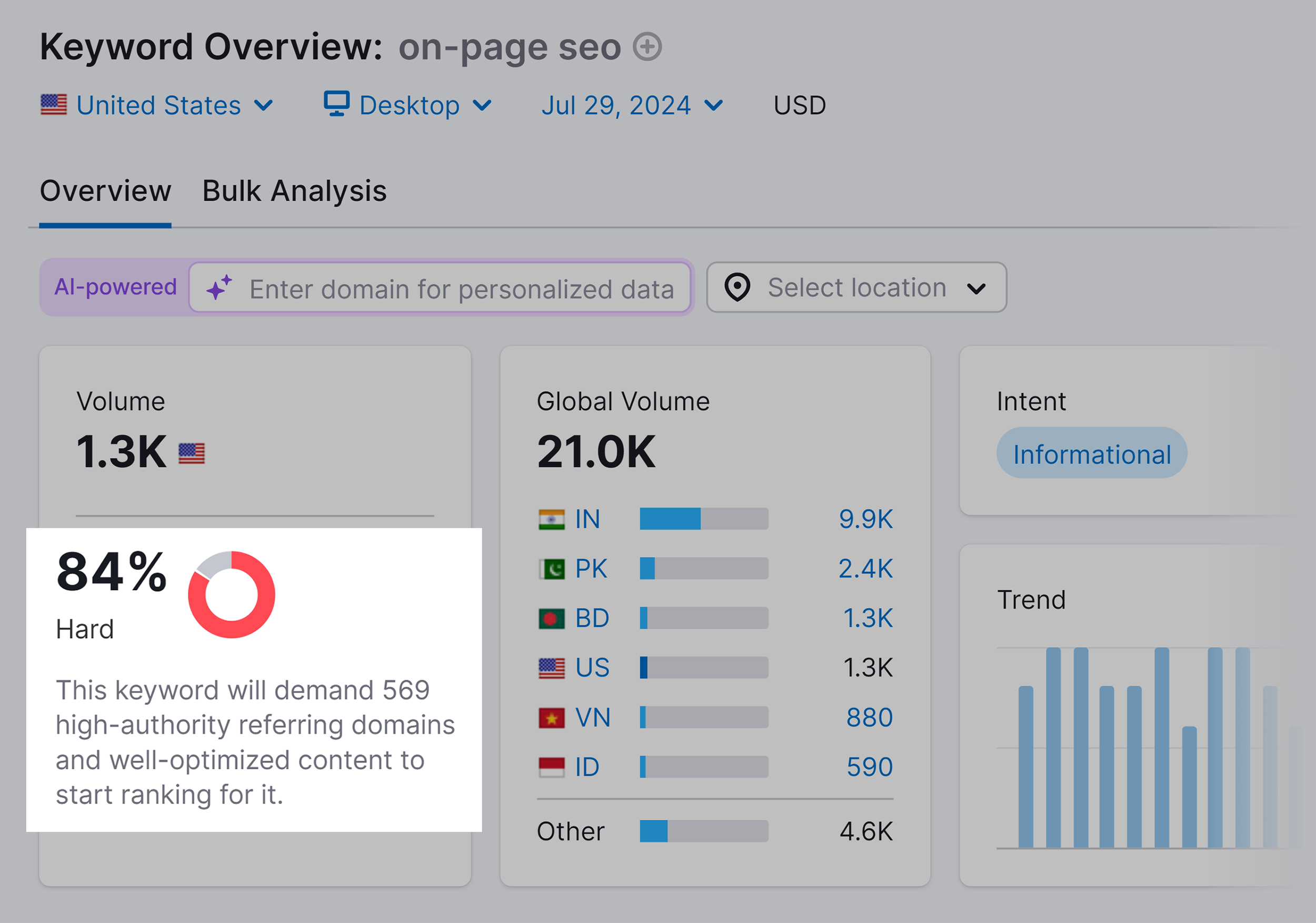
Task: Click the US flag beside the 1.3K volume
Action: [x=193, y=452]
